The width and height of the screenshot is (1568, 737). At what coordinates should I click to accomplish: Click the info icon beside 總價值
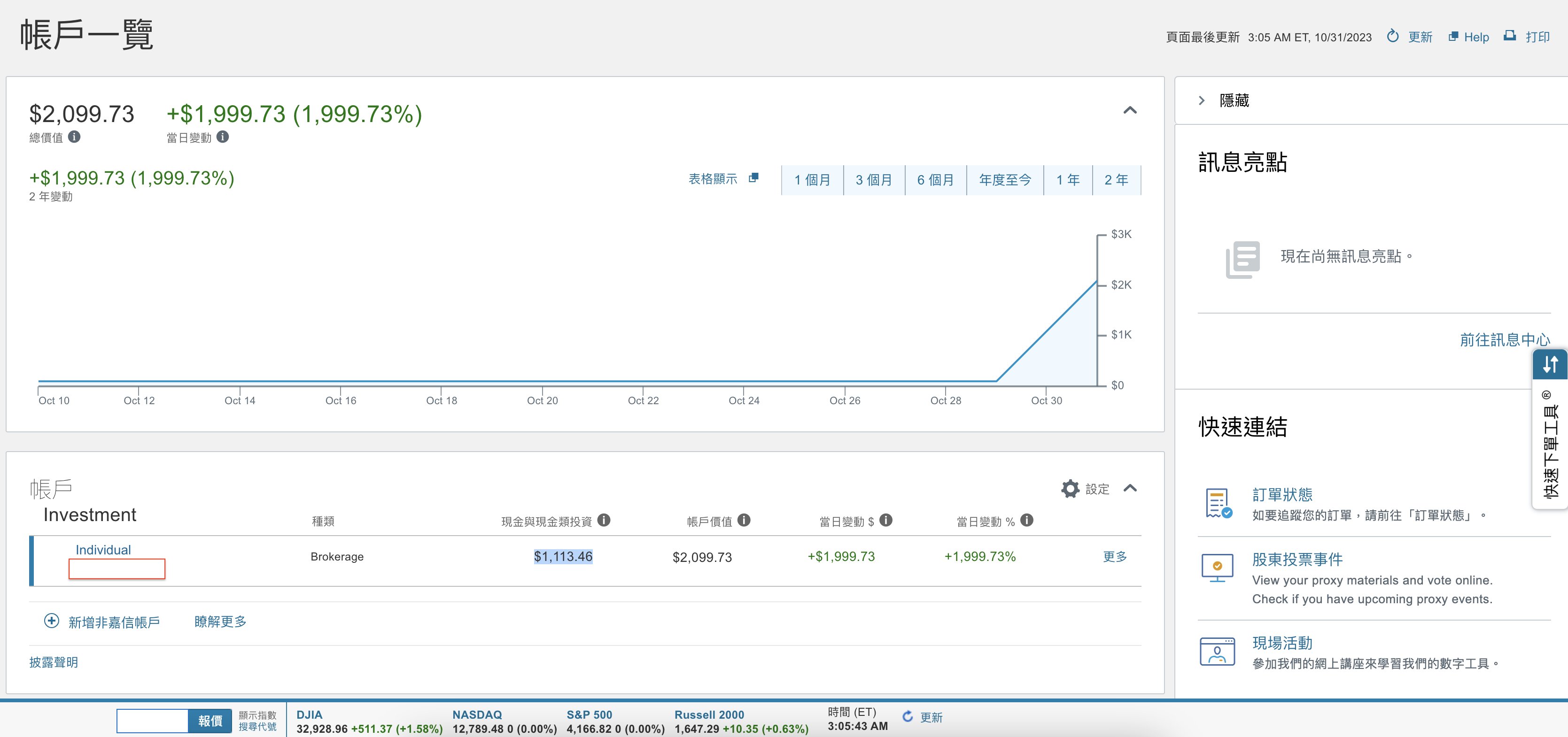(x=74, y=137)
